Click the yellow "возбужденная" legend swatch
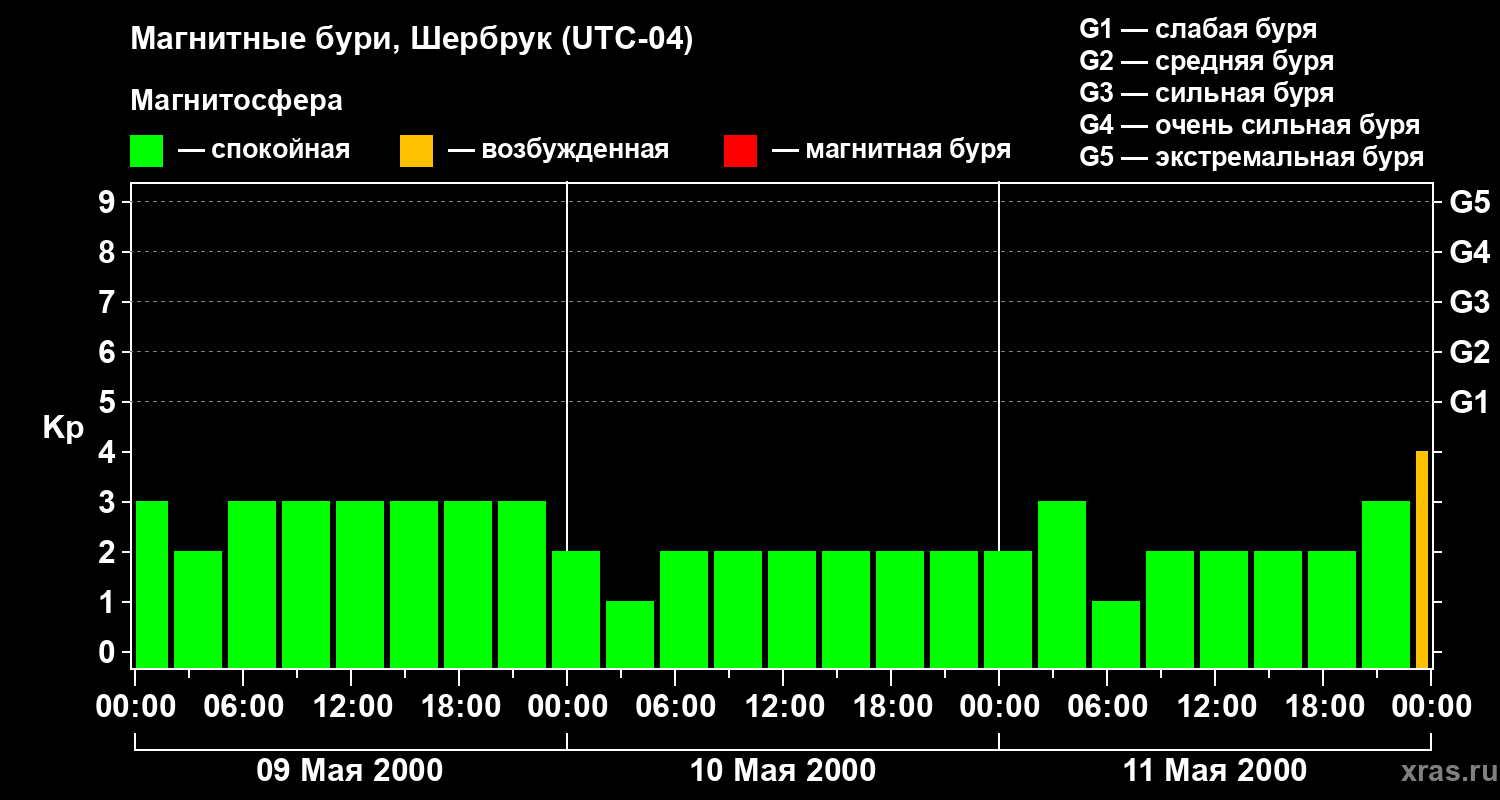The height and width of the screenshot is (800, 1500). (x=416, y=151)
